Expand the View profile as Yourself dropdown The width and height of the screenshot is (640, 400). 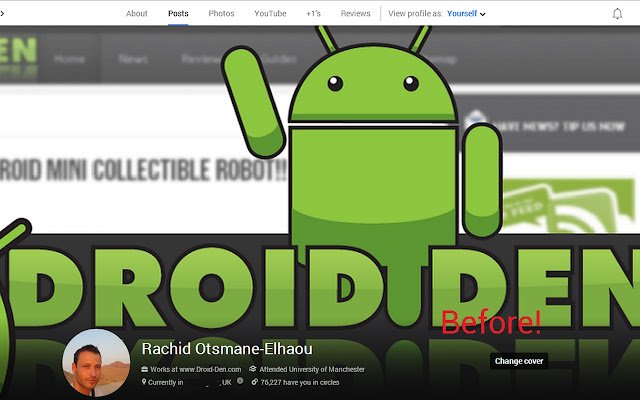[466, 13]
